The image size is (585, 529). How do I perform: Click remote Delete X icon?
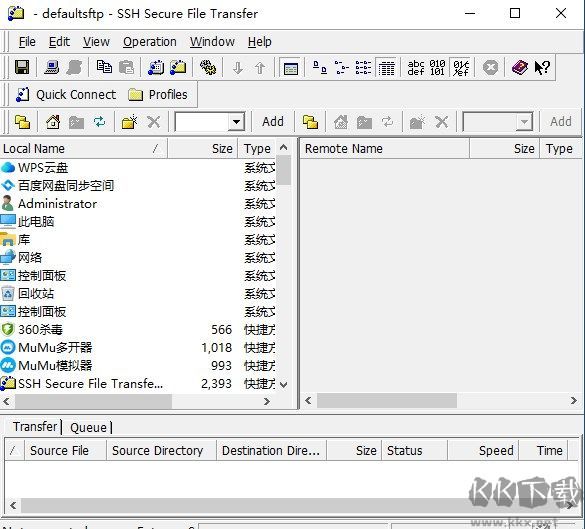coord(441,122)
